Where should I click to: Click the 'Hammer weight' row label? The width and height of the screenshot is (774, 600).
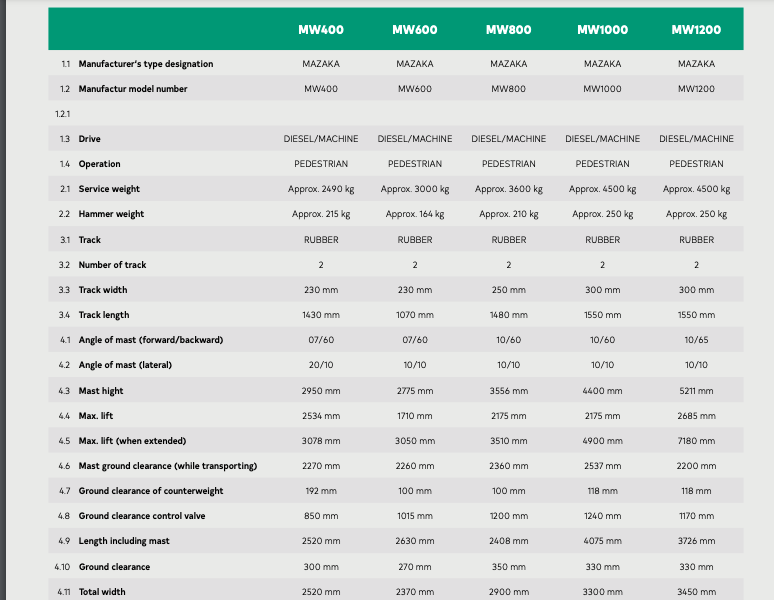111,214
